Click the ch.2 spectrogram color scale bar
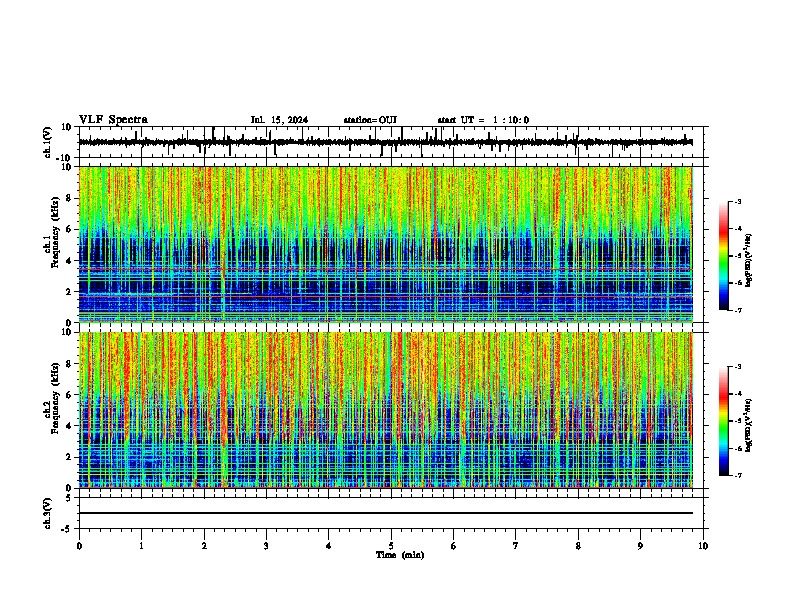This screenshot has height=612, width=792. [x=724, y=421]
